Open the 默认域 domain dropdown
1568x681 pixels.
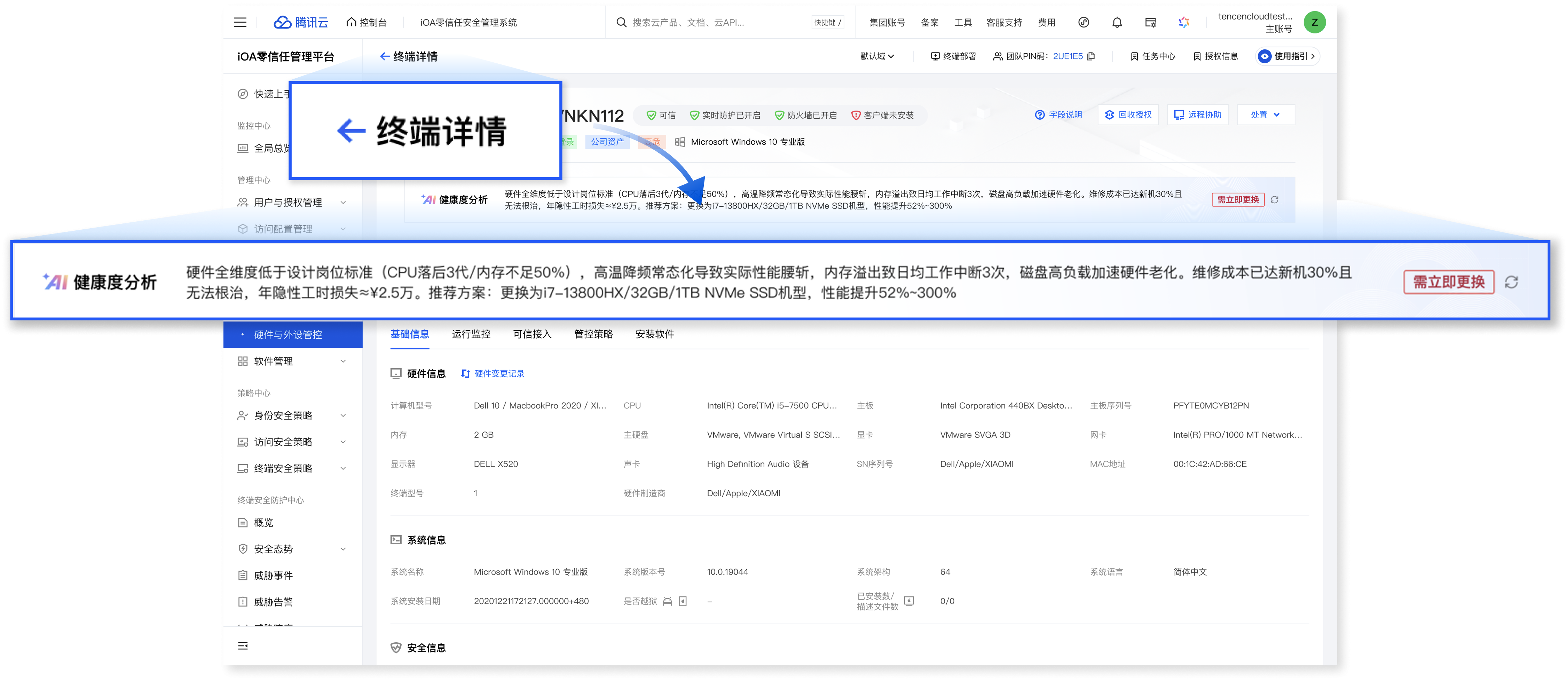876,56
